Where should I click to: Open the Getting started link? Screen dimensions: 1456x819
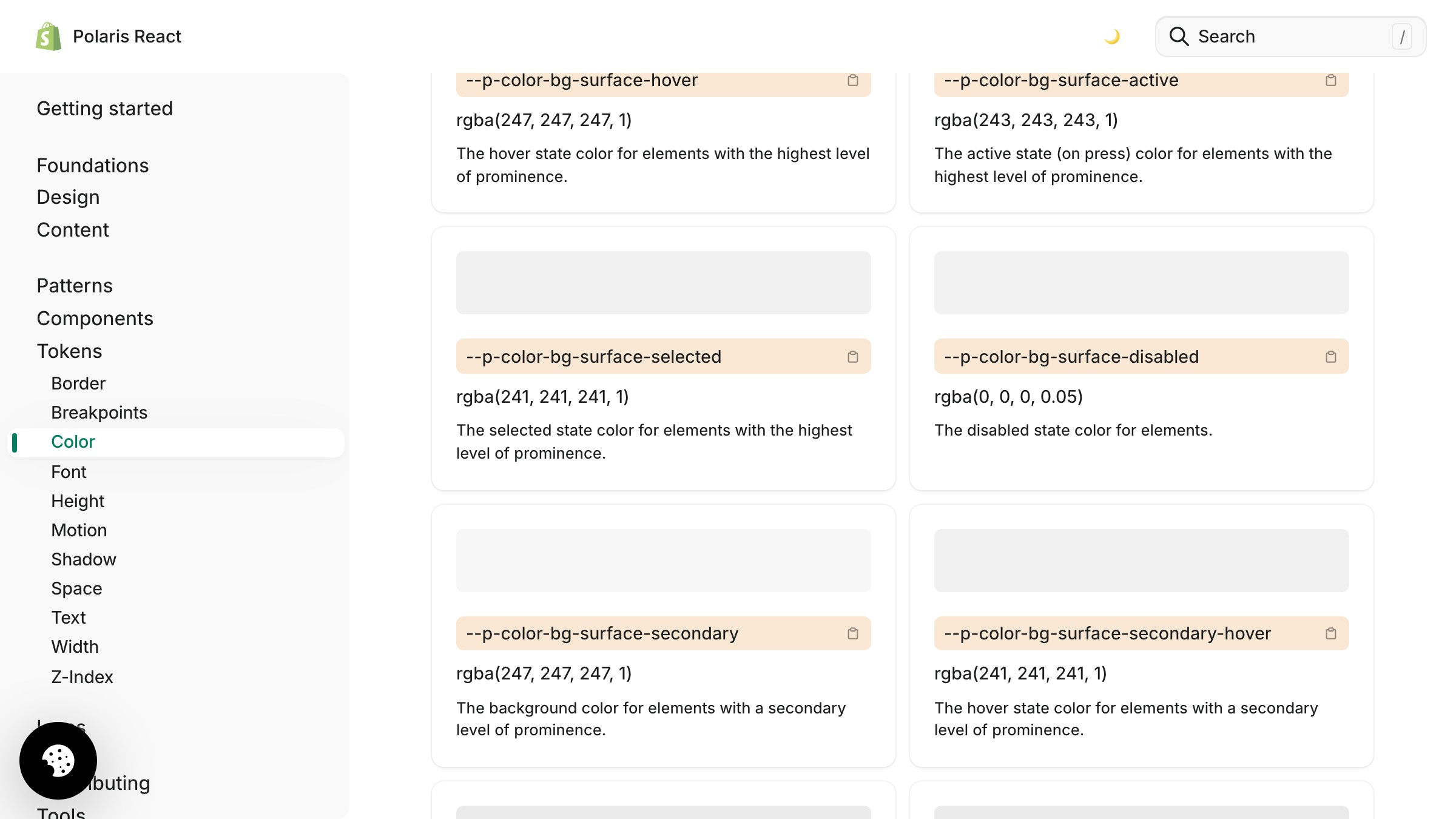click(x=104, y=109)
